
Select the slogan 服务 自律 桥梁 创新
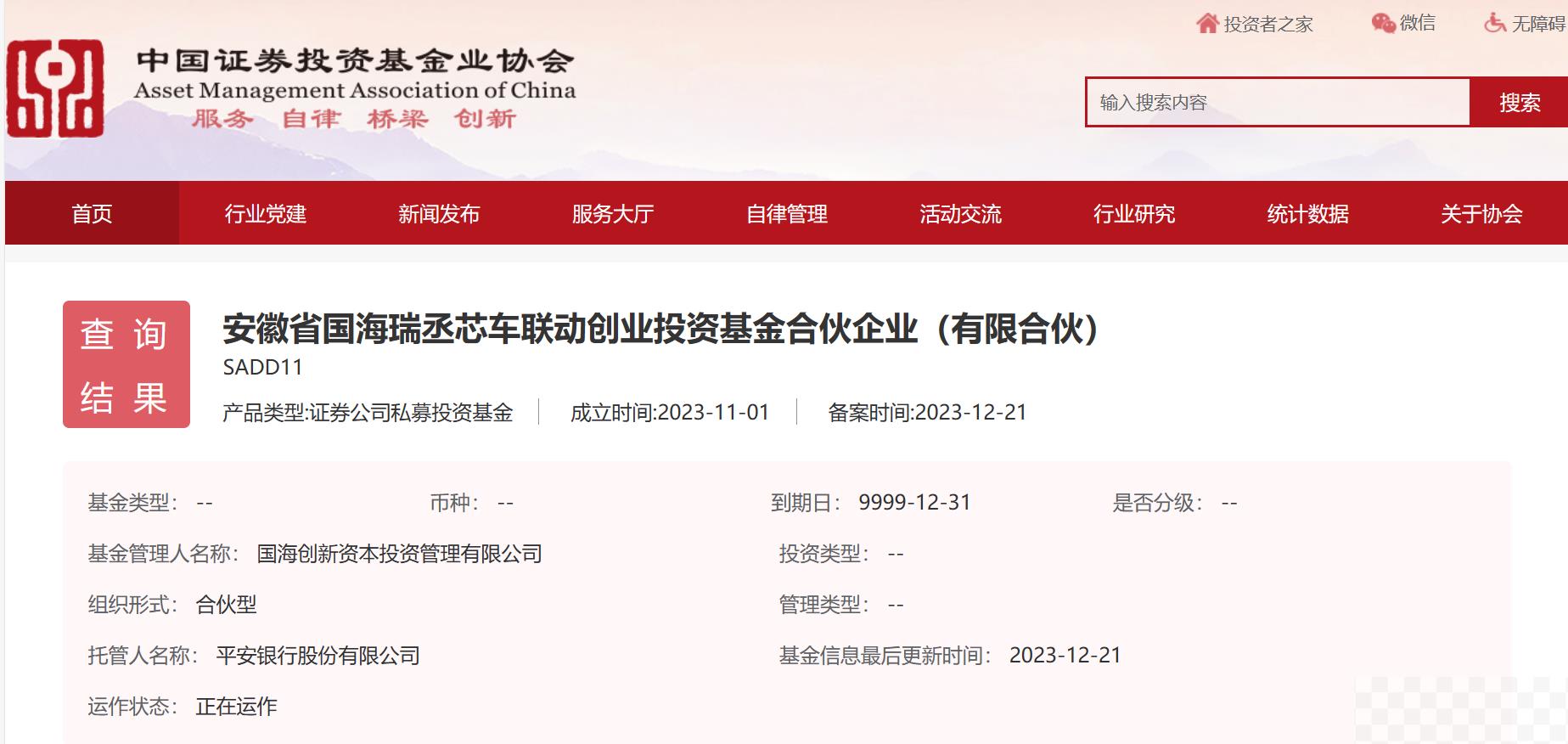pyautogui.click(x=354, y=119)
